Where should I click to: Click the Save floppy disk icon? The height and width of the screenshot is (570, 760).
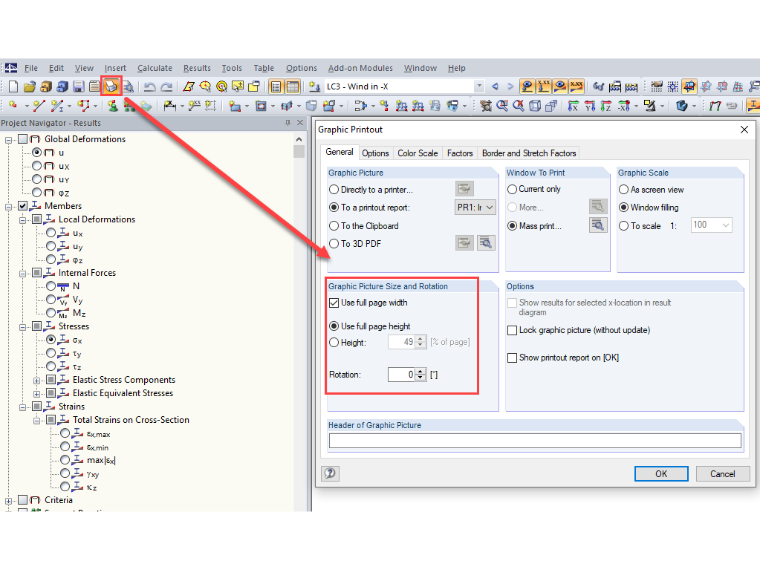tap(79, 87)
